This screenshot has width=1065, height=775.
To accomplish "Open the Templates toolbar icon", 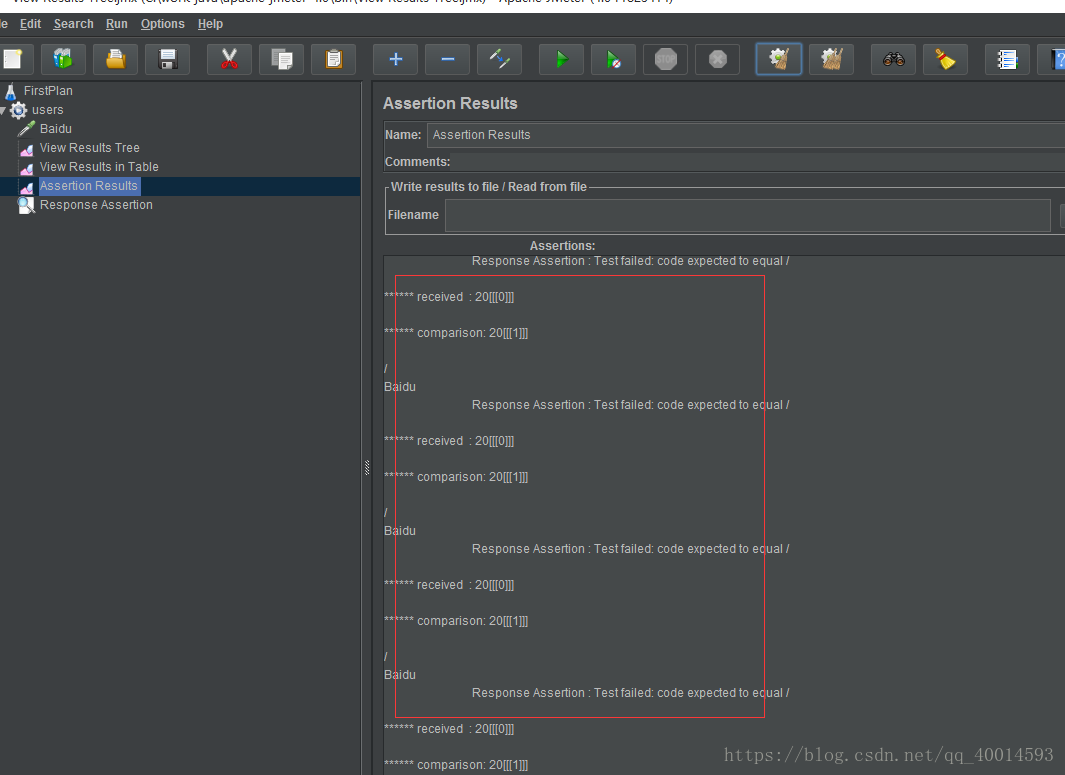I will tap(63, 59).
